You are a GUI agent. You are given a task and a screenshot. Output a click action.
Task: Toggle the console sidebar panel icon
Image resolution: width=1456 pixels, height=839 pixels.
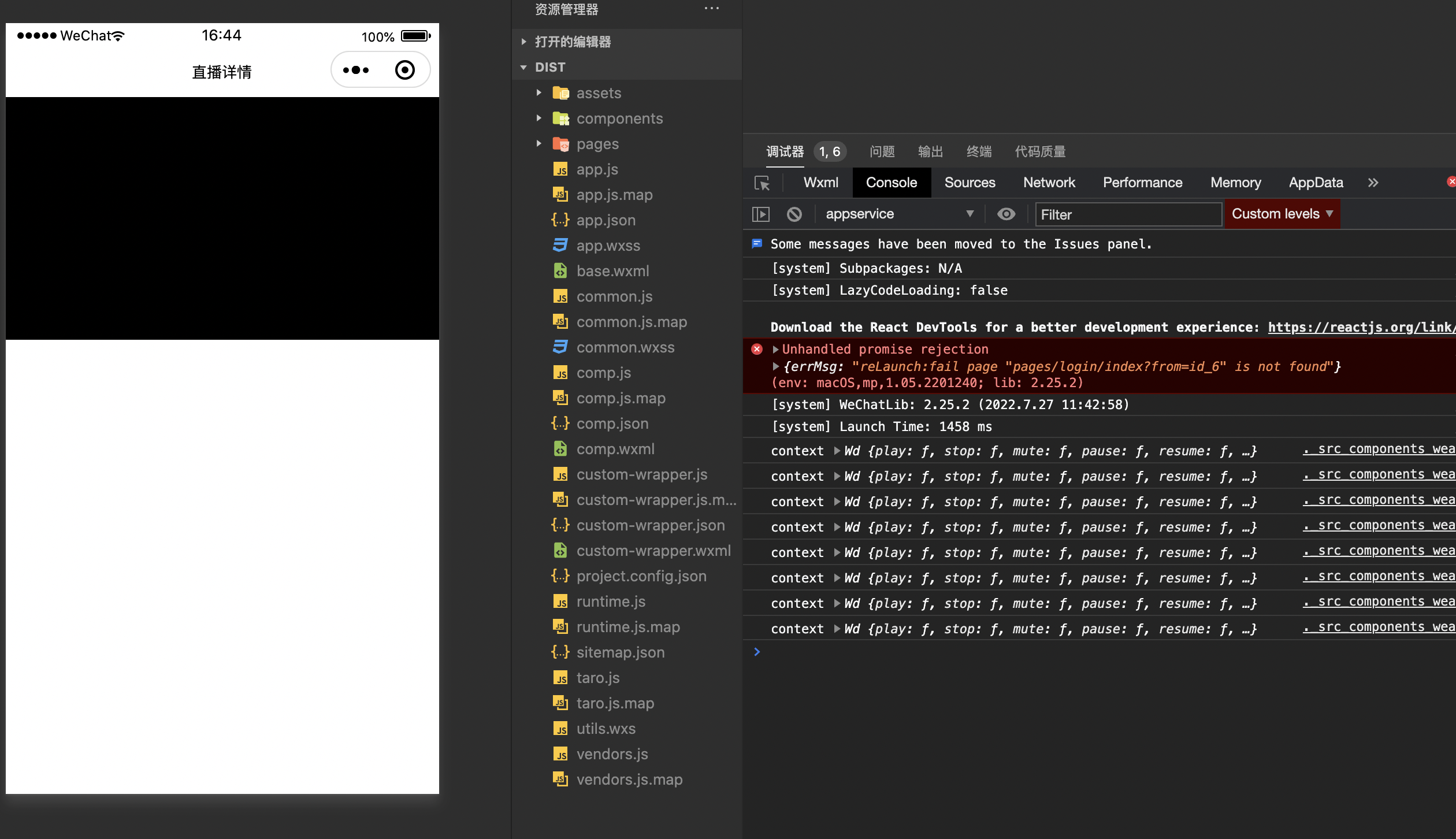point(761,214)
